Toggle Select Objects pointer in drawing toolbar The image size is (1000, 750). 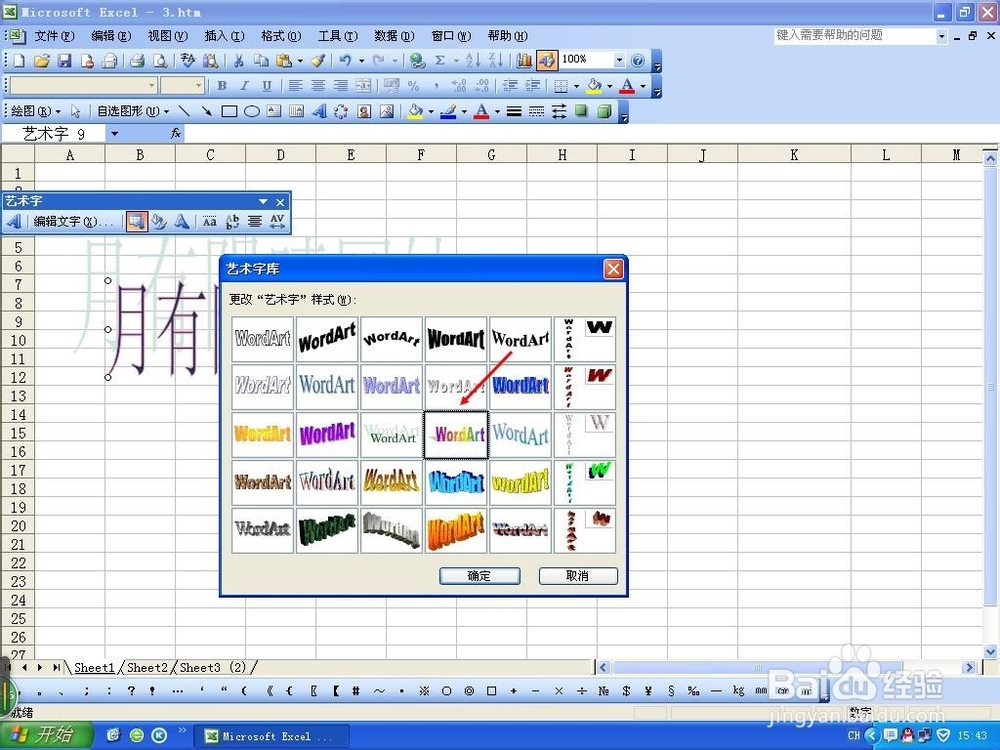coord(75,112)
